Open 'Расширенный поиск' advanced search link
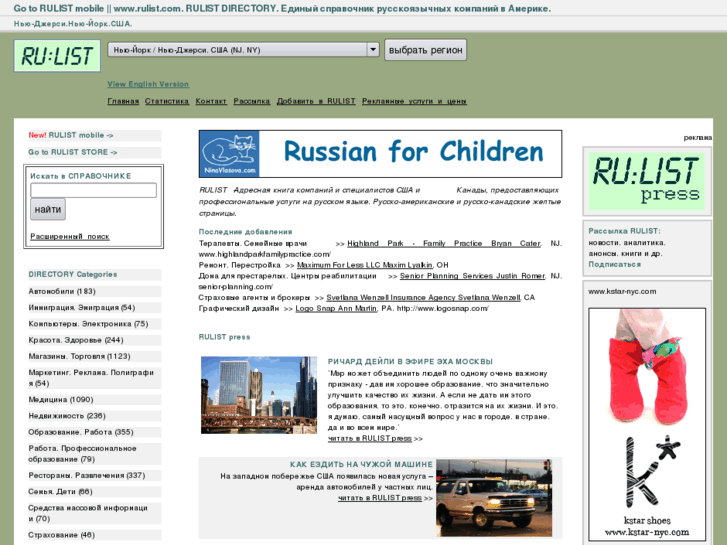This screenshot has height=545, width=727. coord(70,237)
